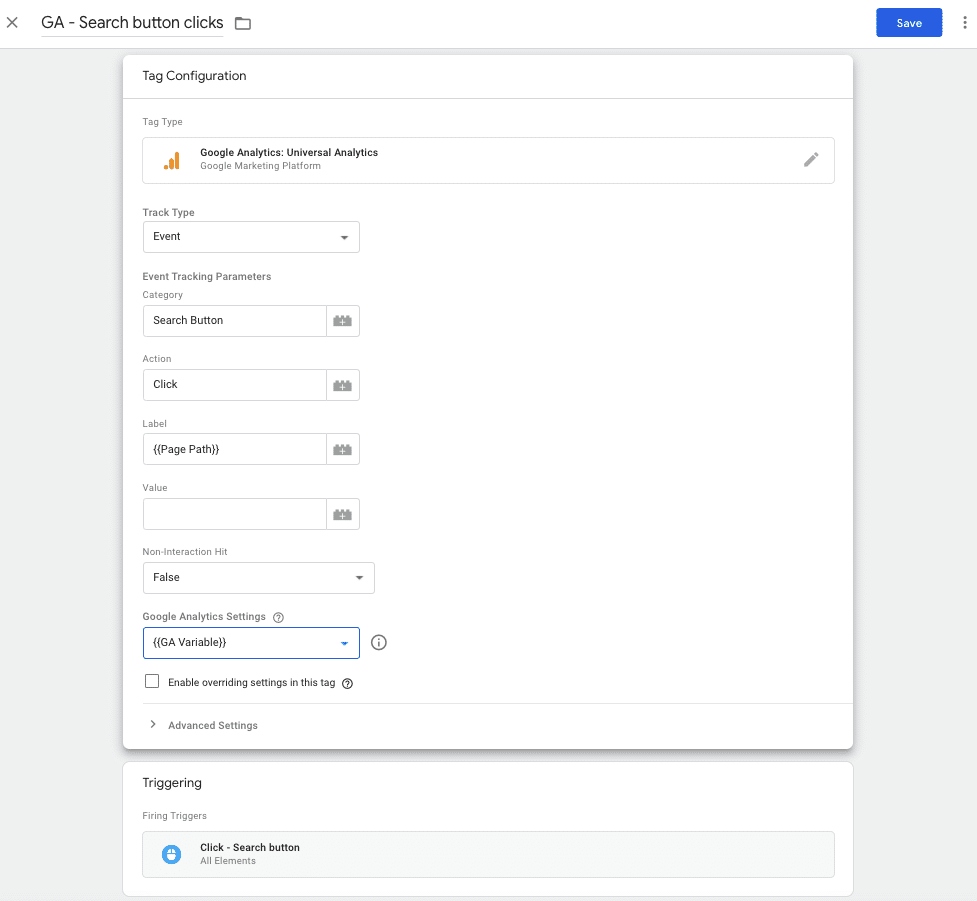Image resolution: width=977 pixels, height=901 pixels.
Task: Open the three-dot overflow menu
Action: coord(963,22)
